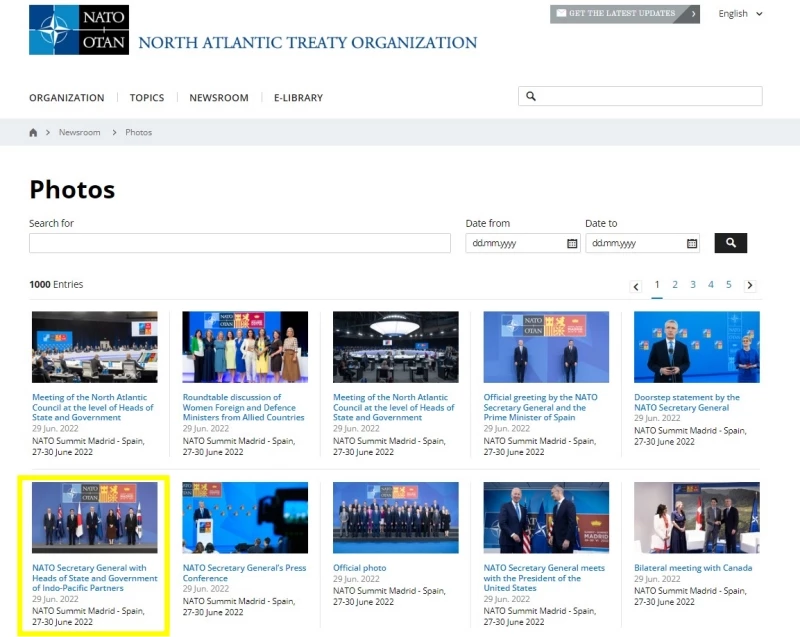Image resolution: width=800 pixels, height=637 pixels.
Task: Open Bilateral meeting with Canada thumbnail
Action: tap(697, 518)
